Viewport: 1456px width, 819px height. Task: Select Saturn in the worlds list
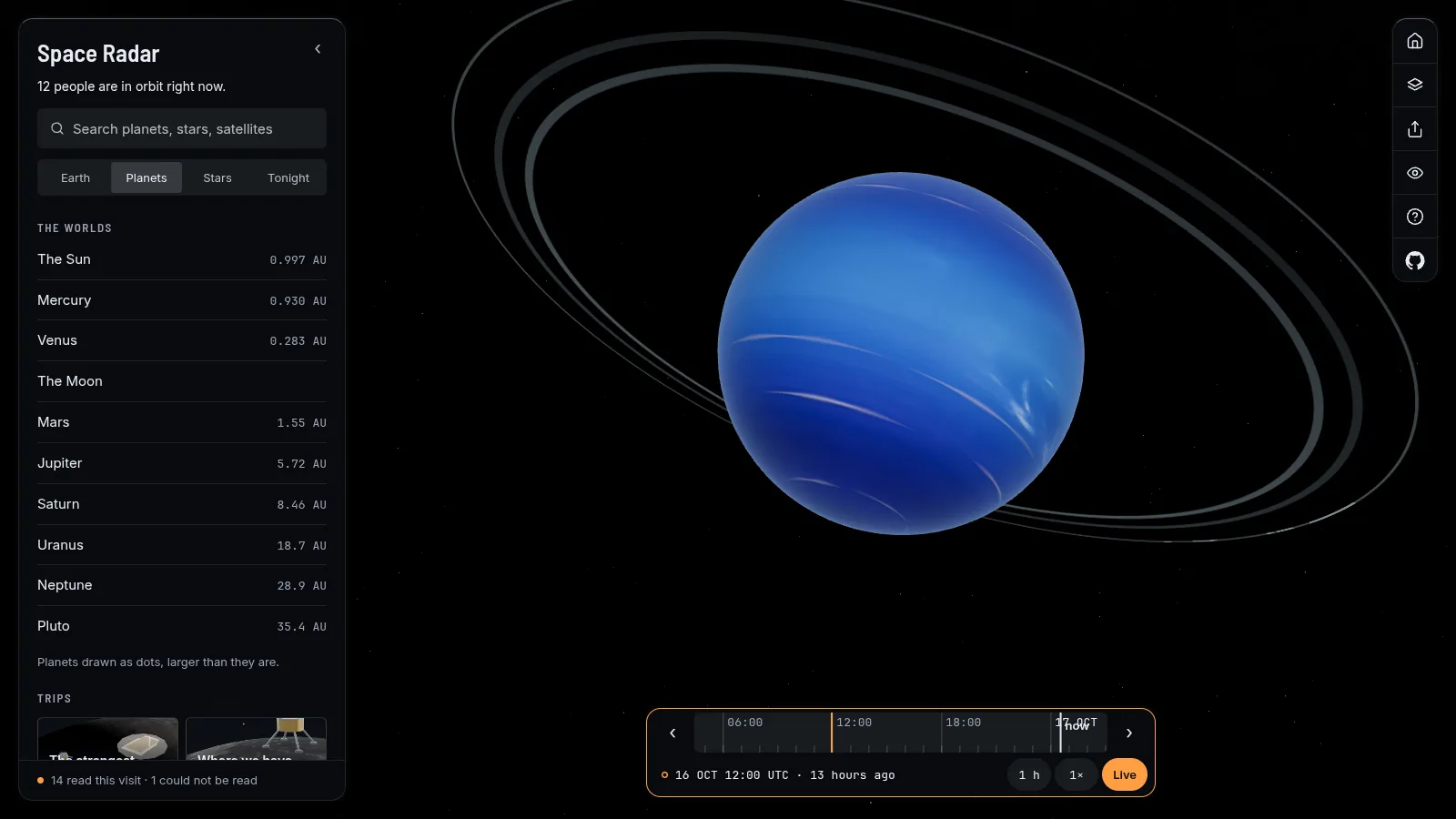(182, 504)
